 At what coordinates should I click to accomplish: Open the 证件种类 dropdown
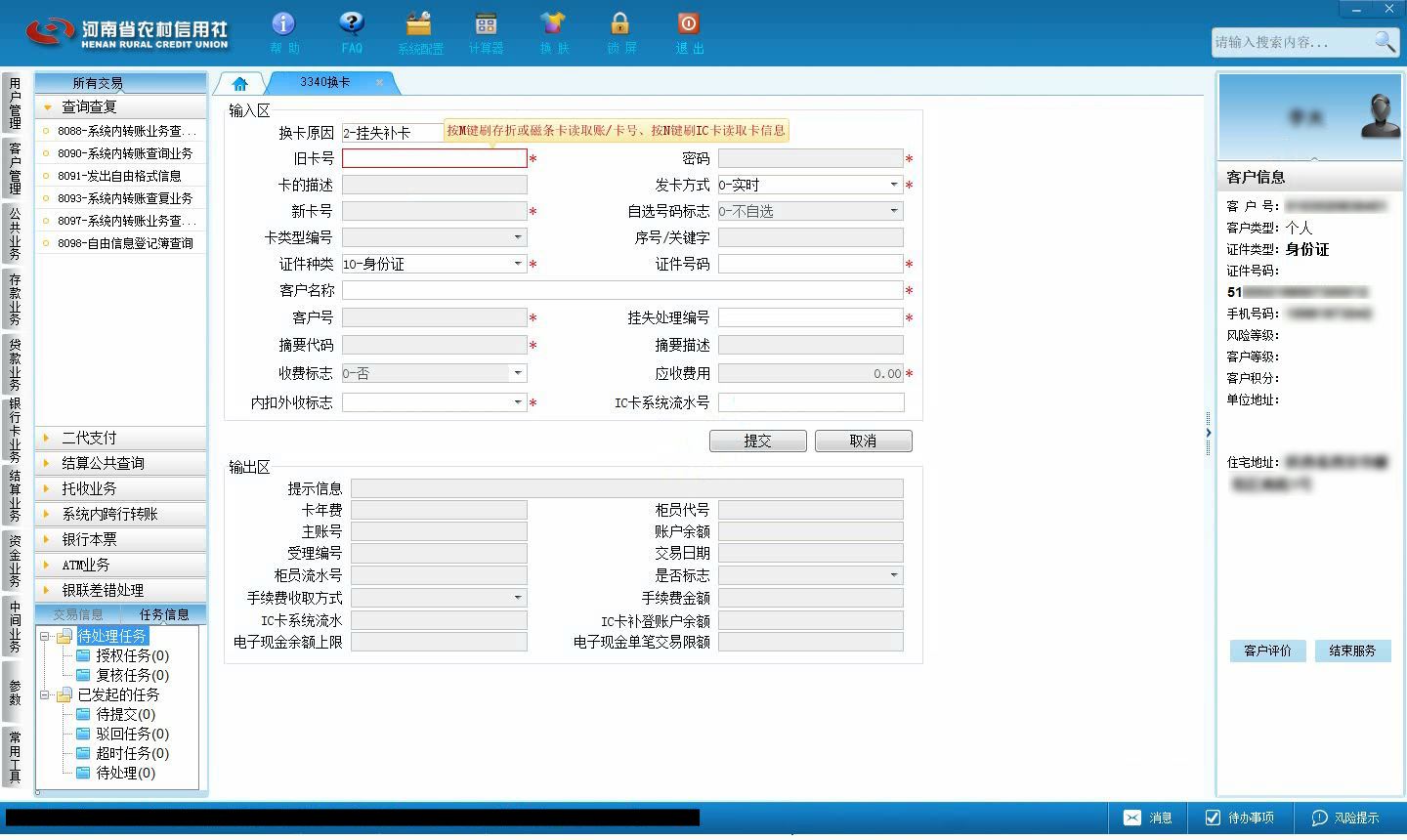click(518, 264)
